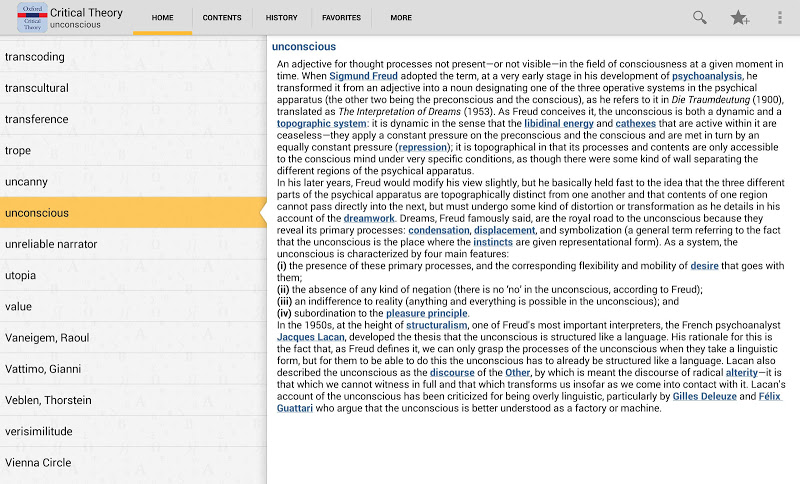Switch to the CONTENTS tab
This screenshot has height=484, width=800.
click(x=222, y=18)
